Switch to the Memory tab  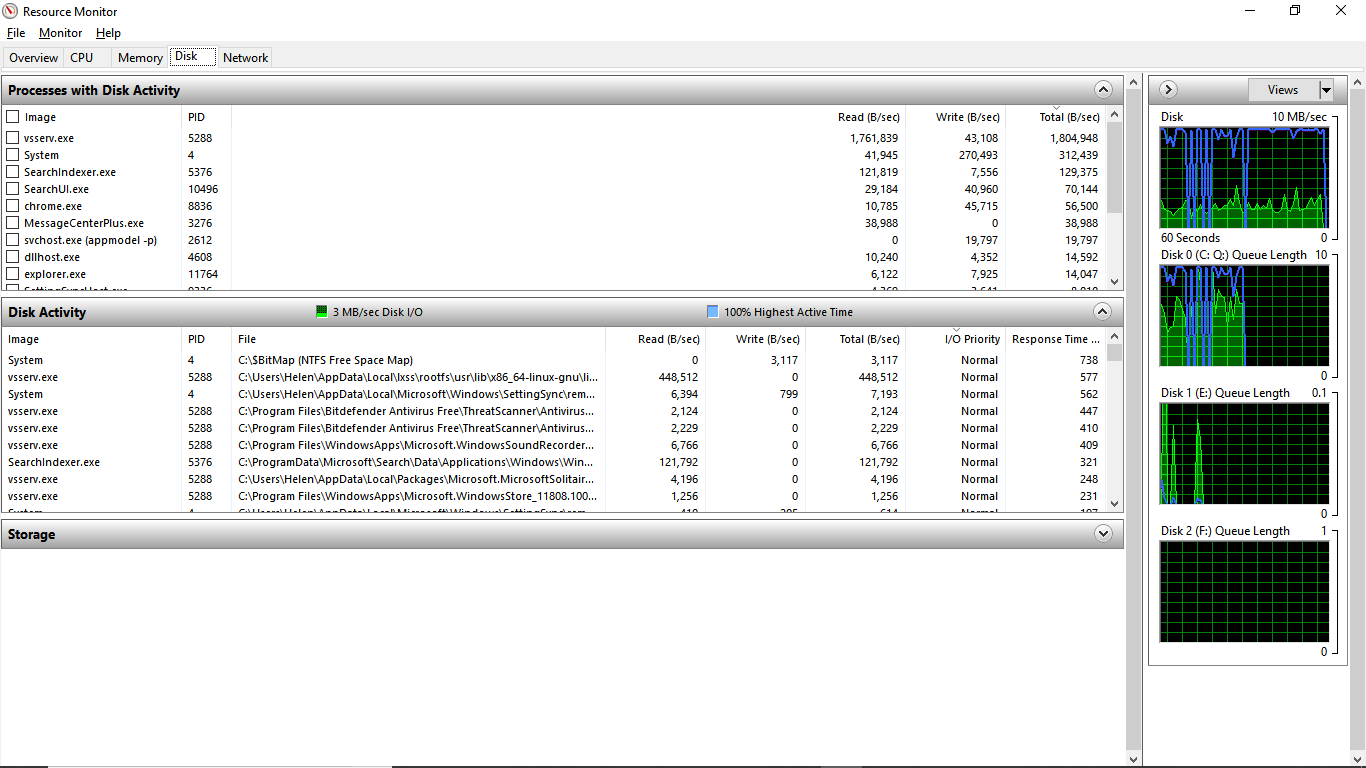[x=140, y=58]
